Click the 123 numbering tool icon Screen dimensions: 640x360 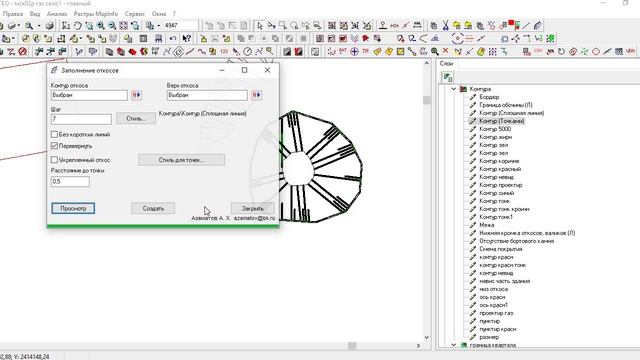(x=224, y=51)
